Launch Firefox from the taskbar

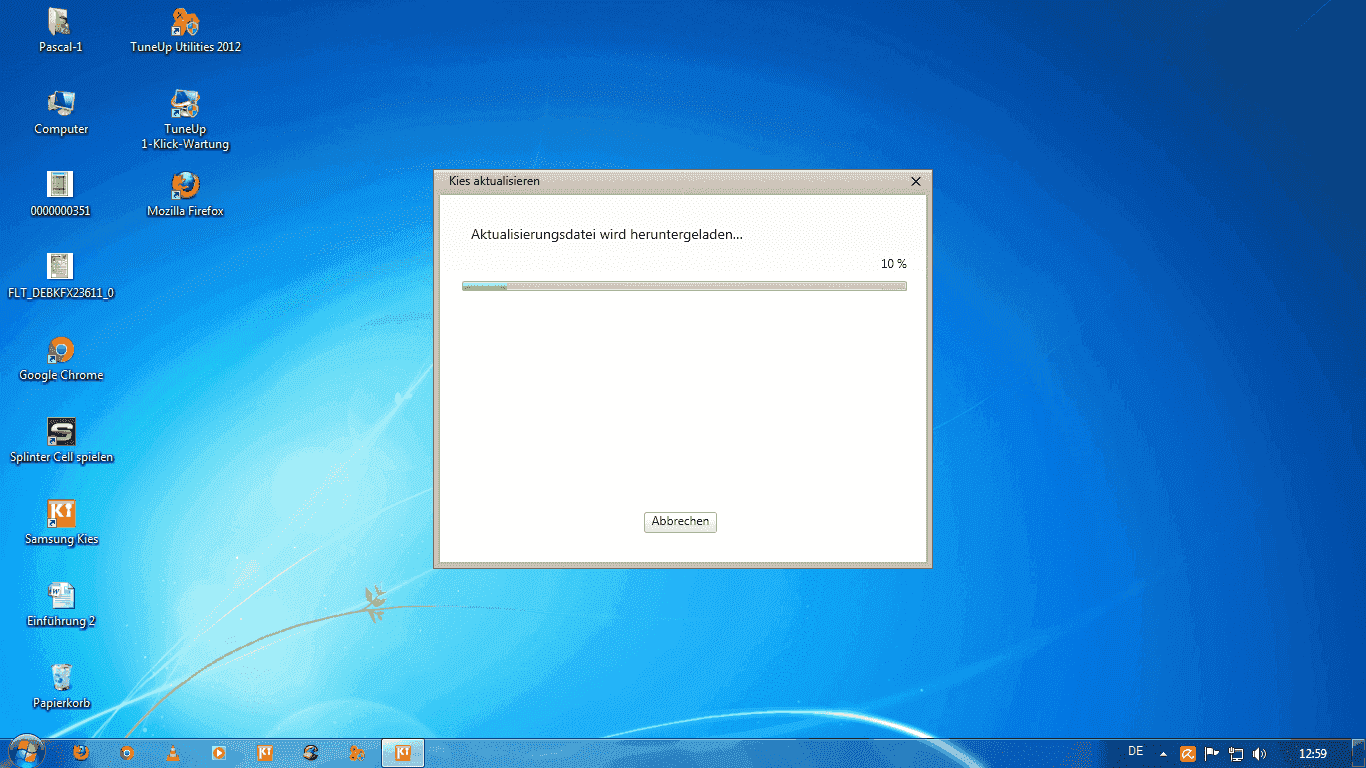[x=81, y=753]
